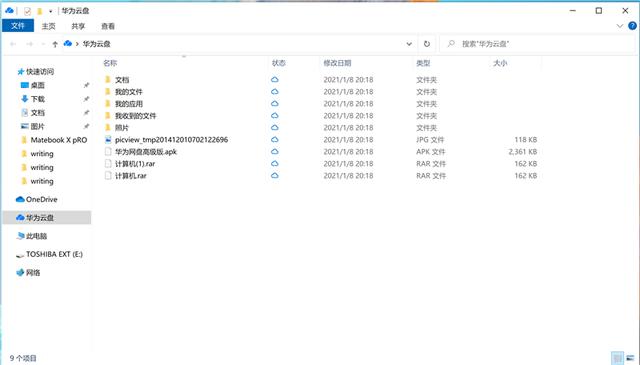Select the 计算机.rar file
This screenshot has height=365, width=640.
pyautogui.click(x=131, y=176)
